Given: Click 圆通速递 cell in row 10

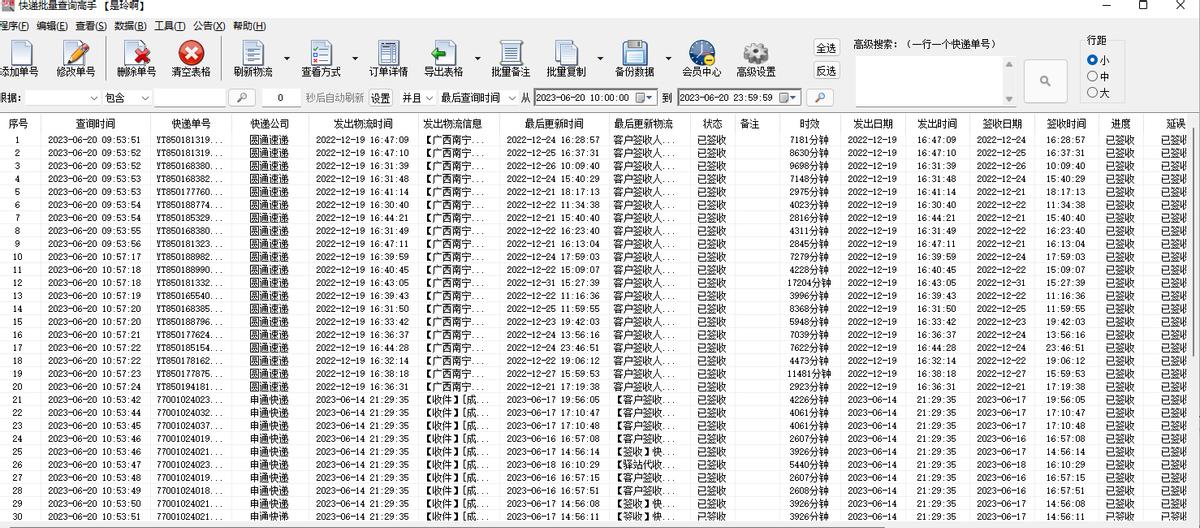Looking at the screenshot, I should coord(269,257).
